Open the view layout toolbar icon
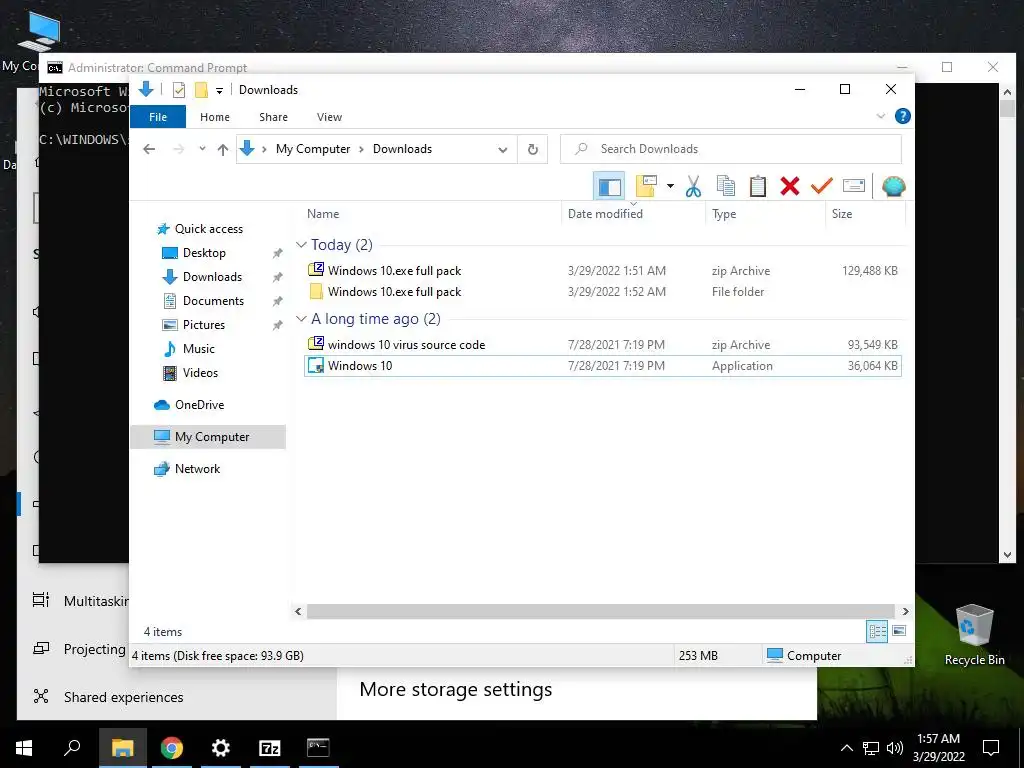 coord(646,187)
